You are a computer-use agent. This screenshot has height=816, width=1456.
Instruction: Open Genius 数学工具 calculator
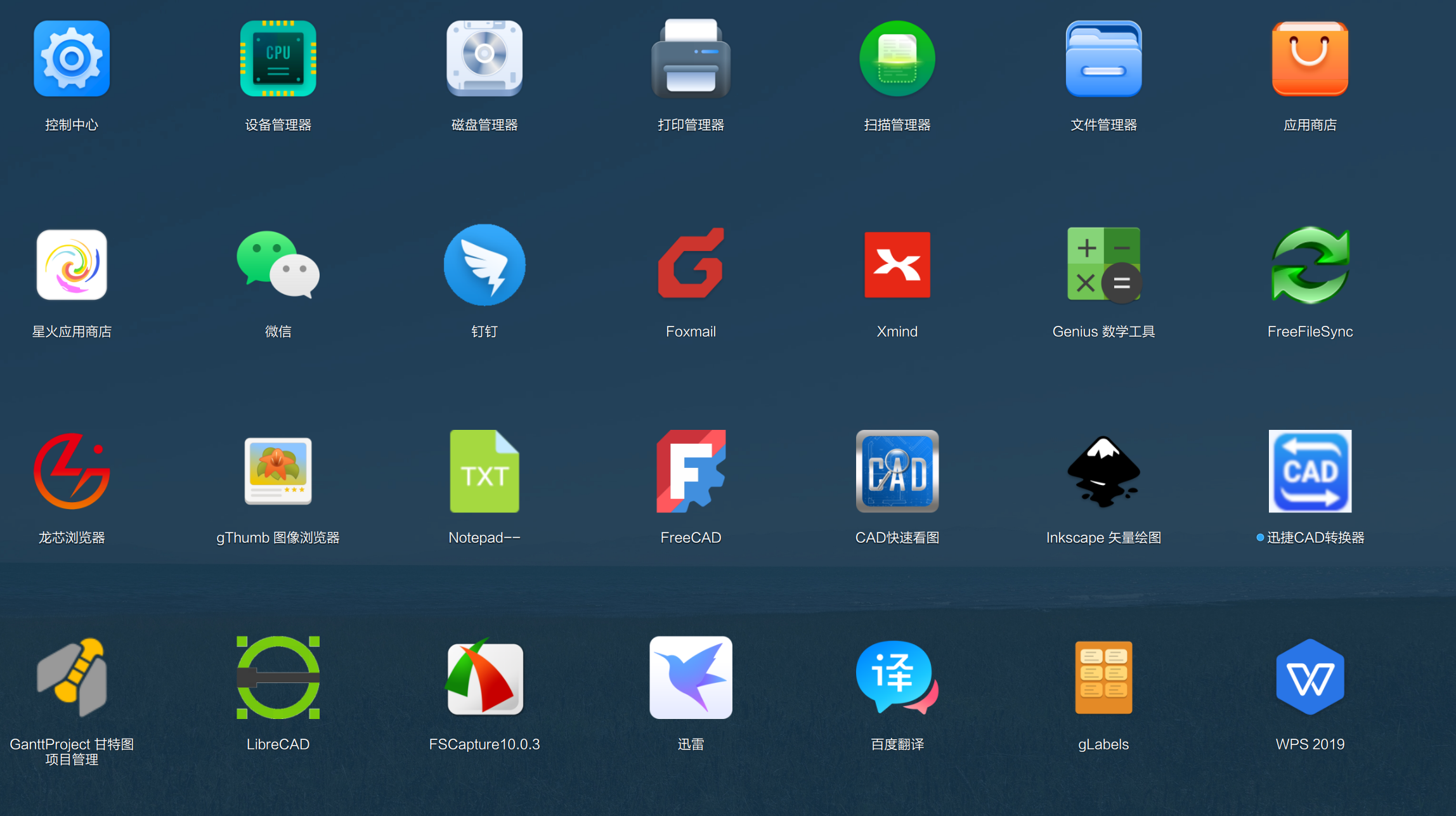pyautogui.click(x=1103, y=264)
